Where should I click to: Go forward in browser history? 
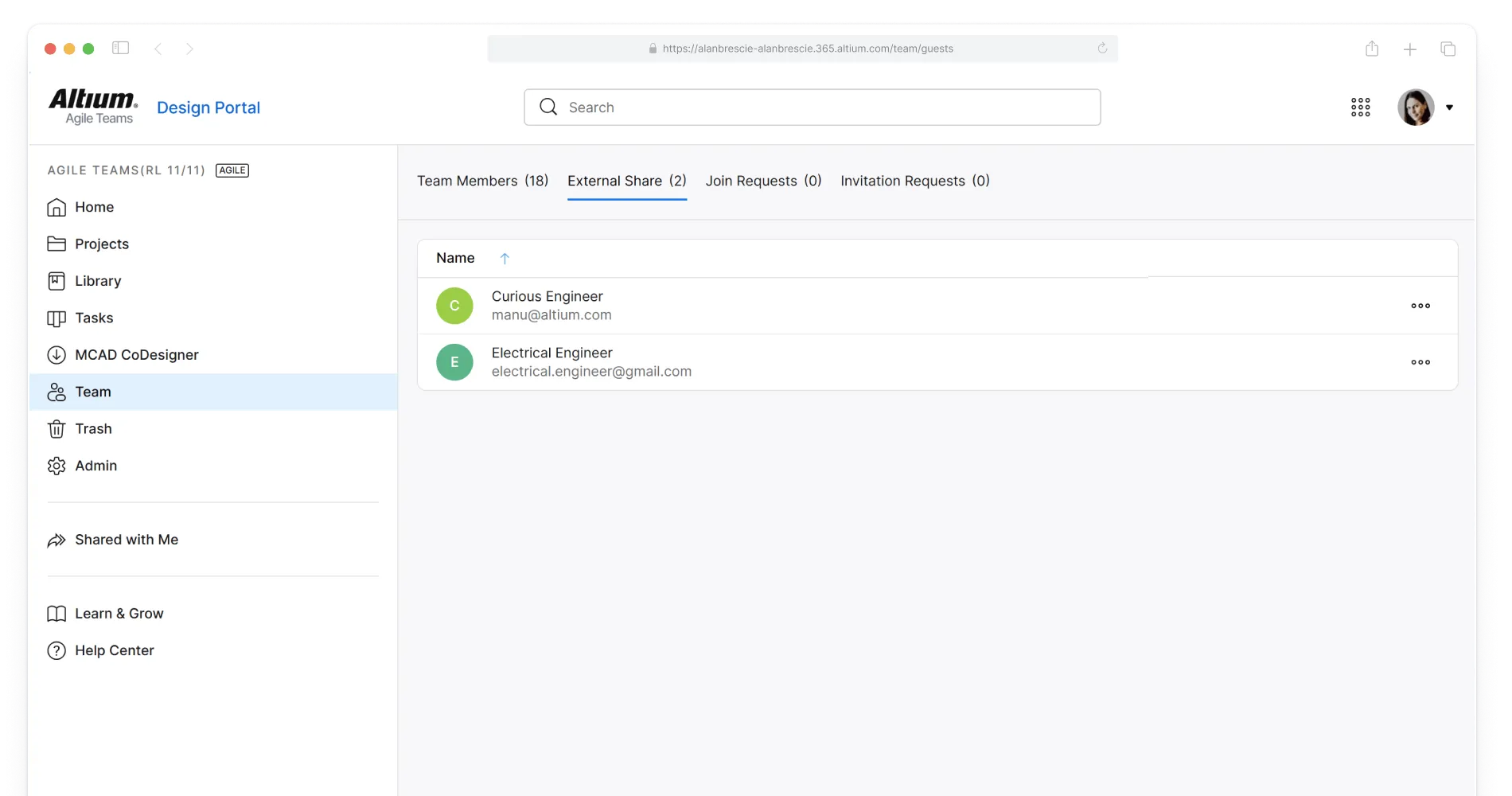coord(189,49)
